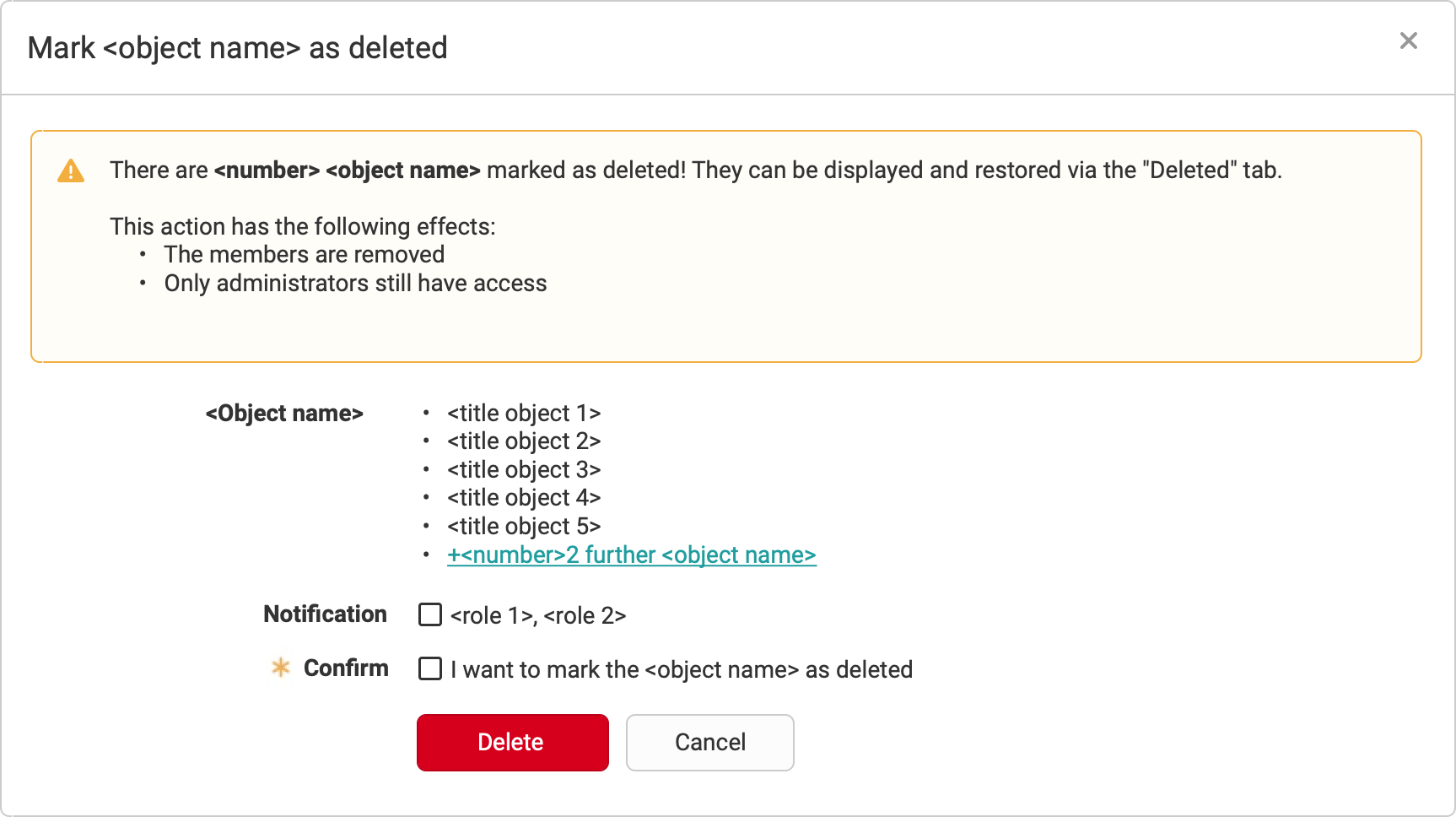
Task: Click the Confirm field label
Action: pos(345,668)
